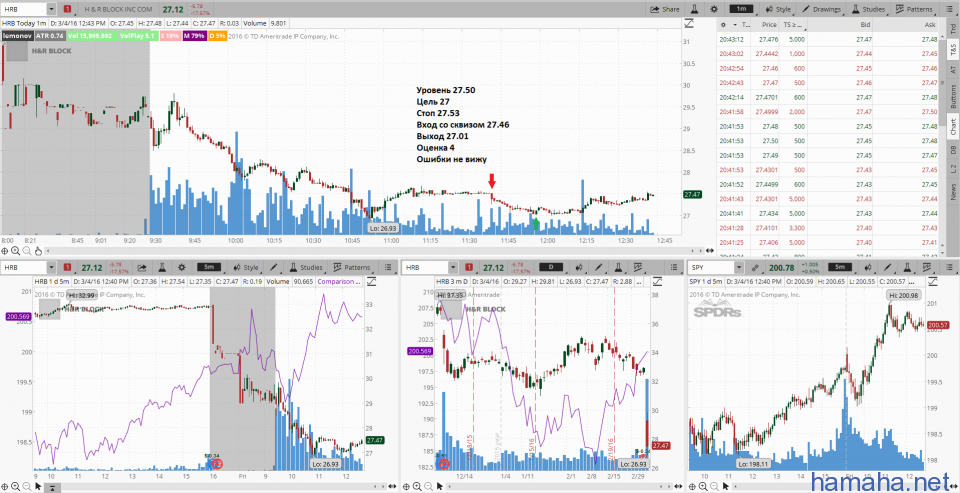The width and height of the screenshot is (960, 493).
Task: Open flask studies icon on middle daily chart
Action: coord(618,268)
